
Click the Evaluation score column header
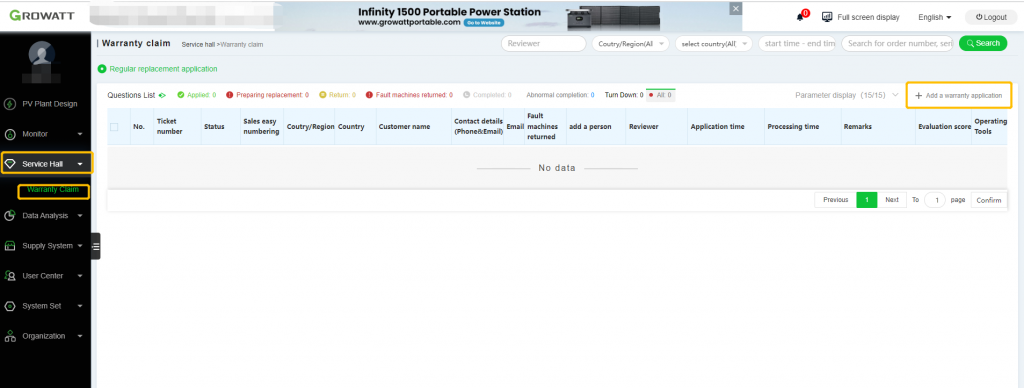tap(944, 127)
